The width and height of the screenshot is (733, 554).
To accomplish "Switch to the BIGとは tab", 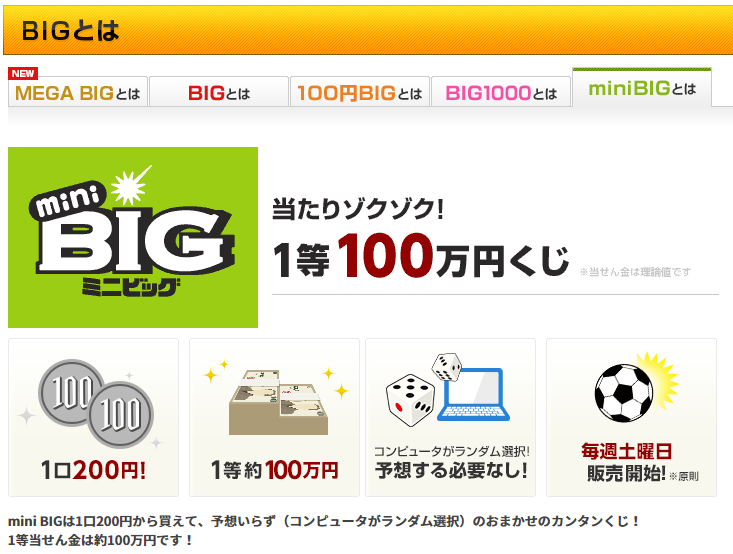I will [219, 92].
